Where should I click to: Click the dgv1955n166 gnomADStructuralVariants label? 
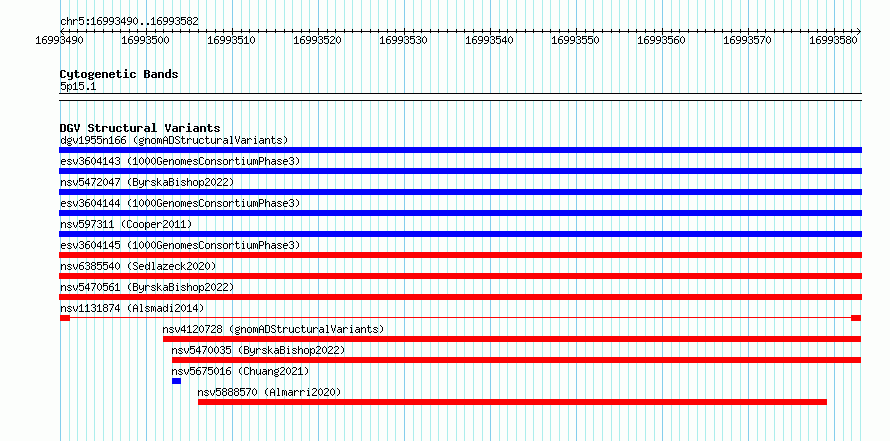point(174,140)
